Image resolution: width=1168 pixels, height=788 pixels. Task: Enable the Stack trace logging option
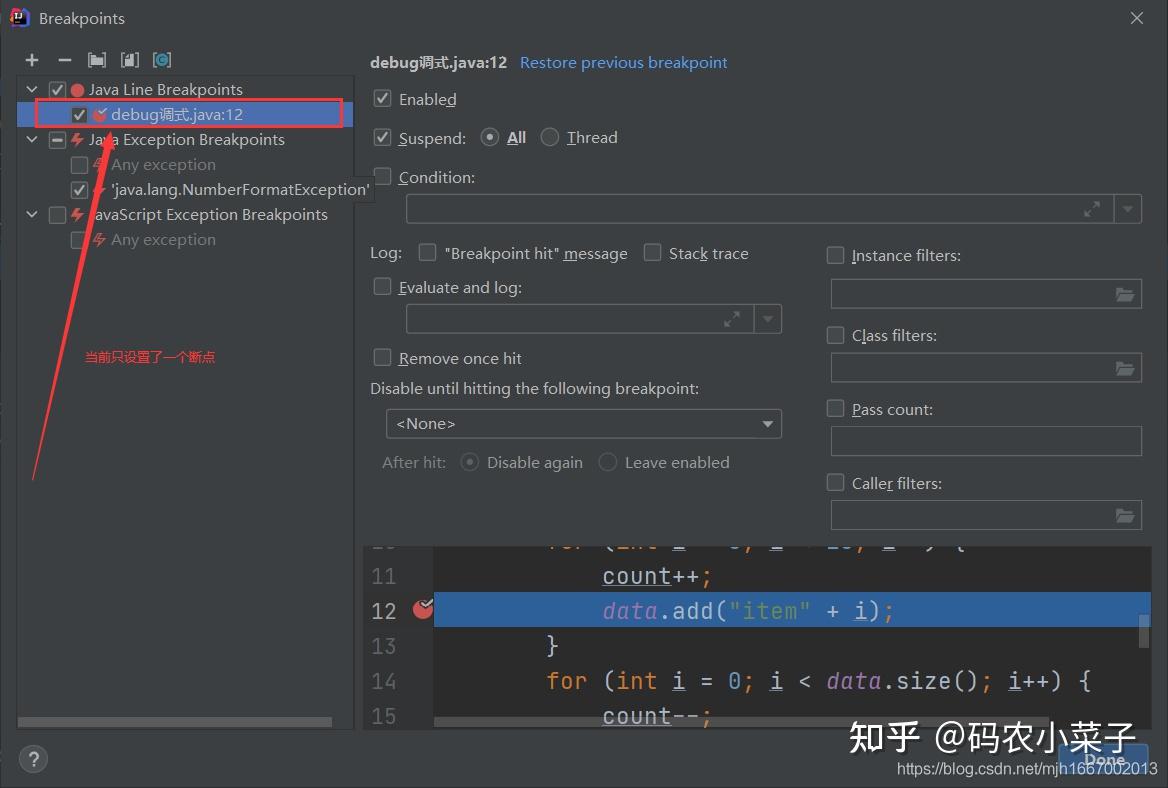pyautogui.click(x=652, y=253)
